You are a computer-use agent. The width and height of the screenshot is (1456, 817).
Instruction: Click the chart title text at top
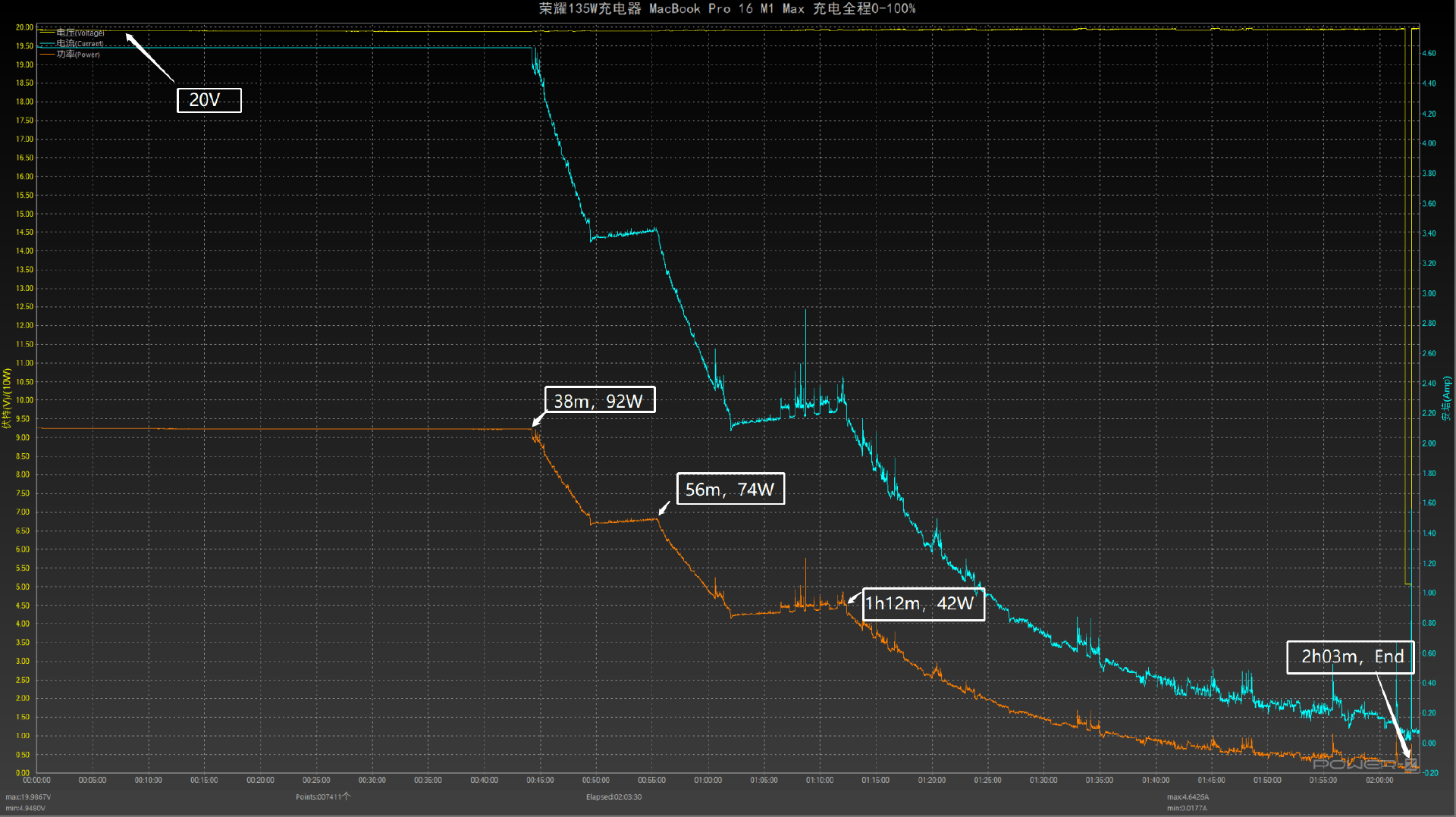click(x=726, y=8)
